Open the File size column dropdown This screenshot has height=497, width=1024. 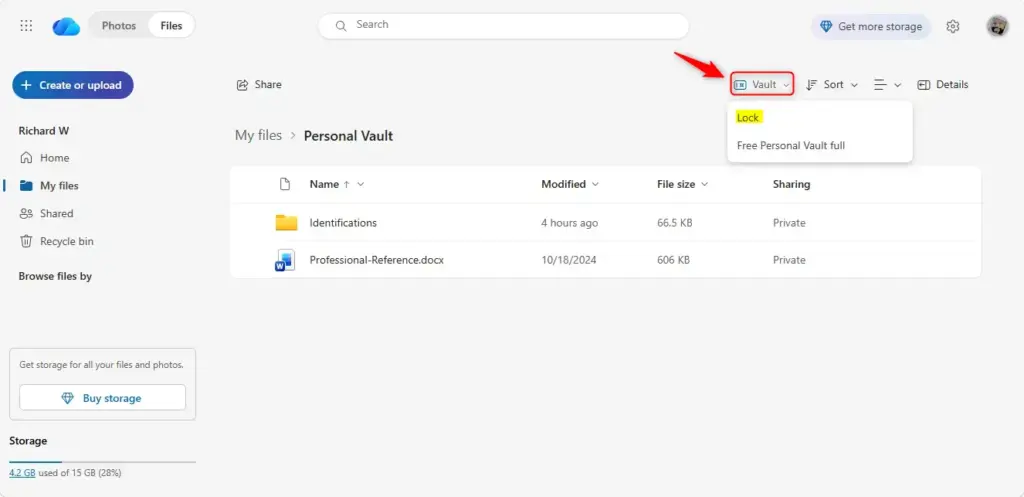[682, 184]
